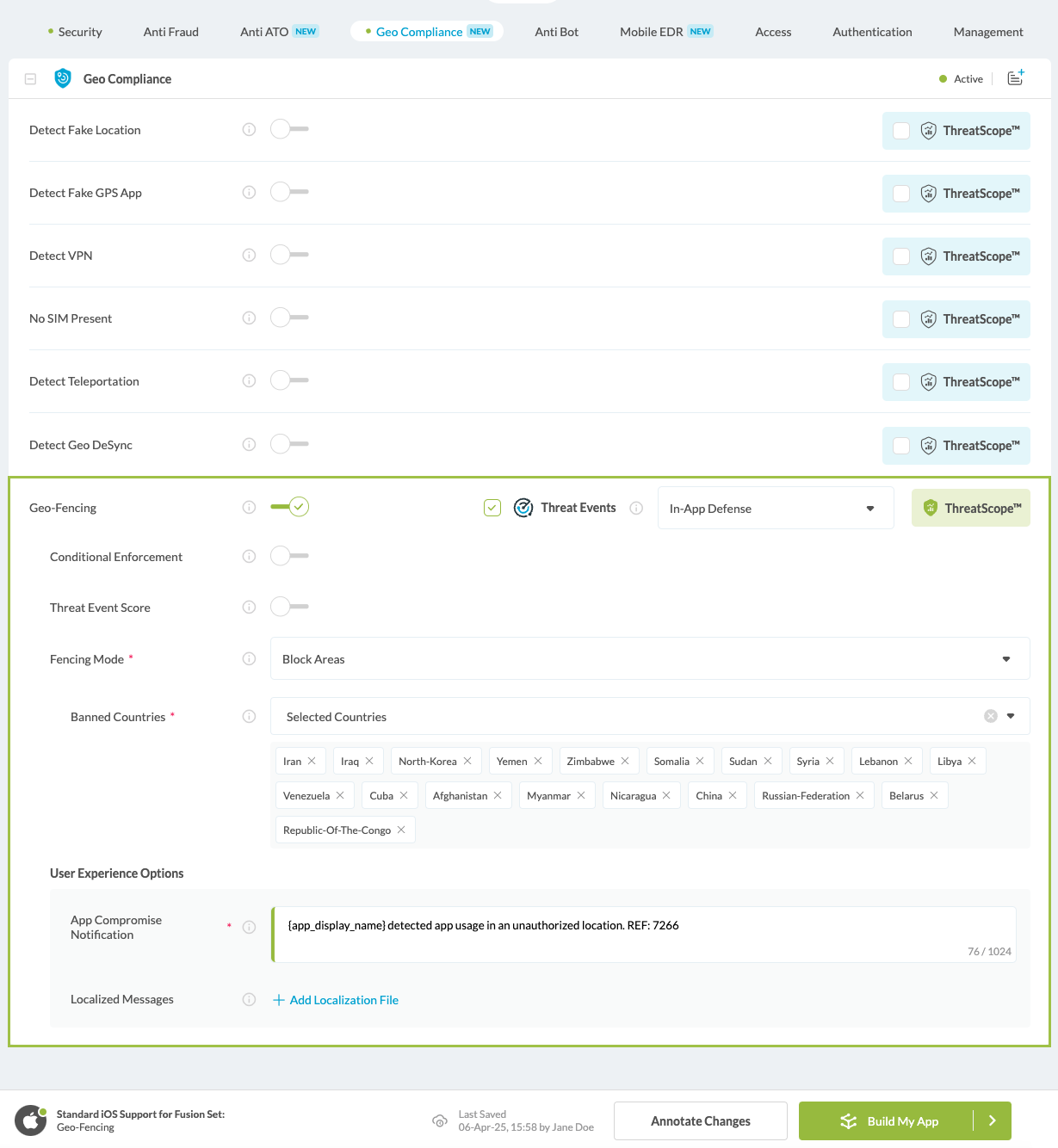Check ThreatScope box for Detect Teleportation
This screenshot has height=1148, width=1058.
(x=901, y=382)
